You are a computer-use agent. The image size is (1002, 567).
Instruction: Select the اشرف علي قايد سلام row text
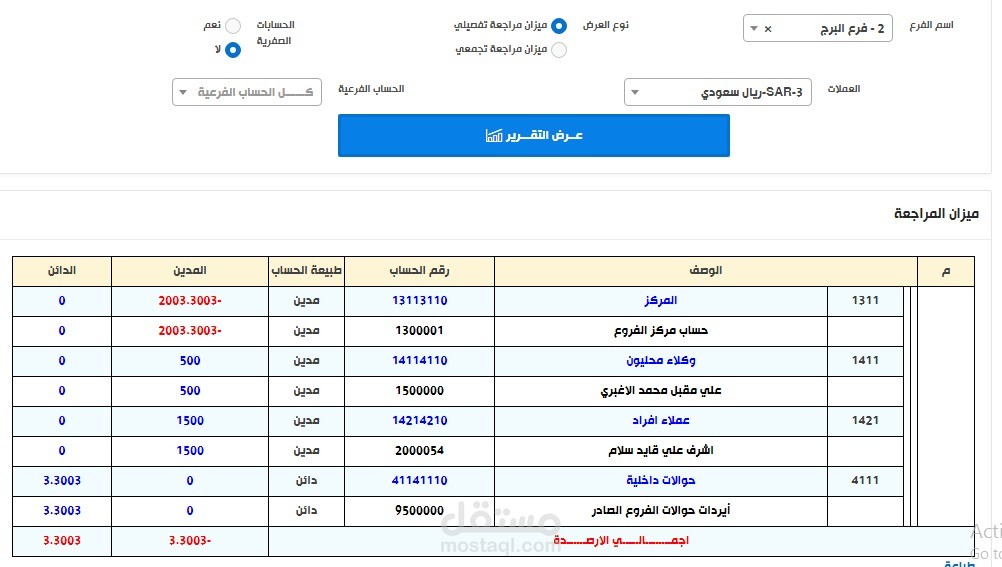tap(661, 451)
